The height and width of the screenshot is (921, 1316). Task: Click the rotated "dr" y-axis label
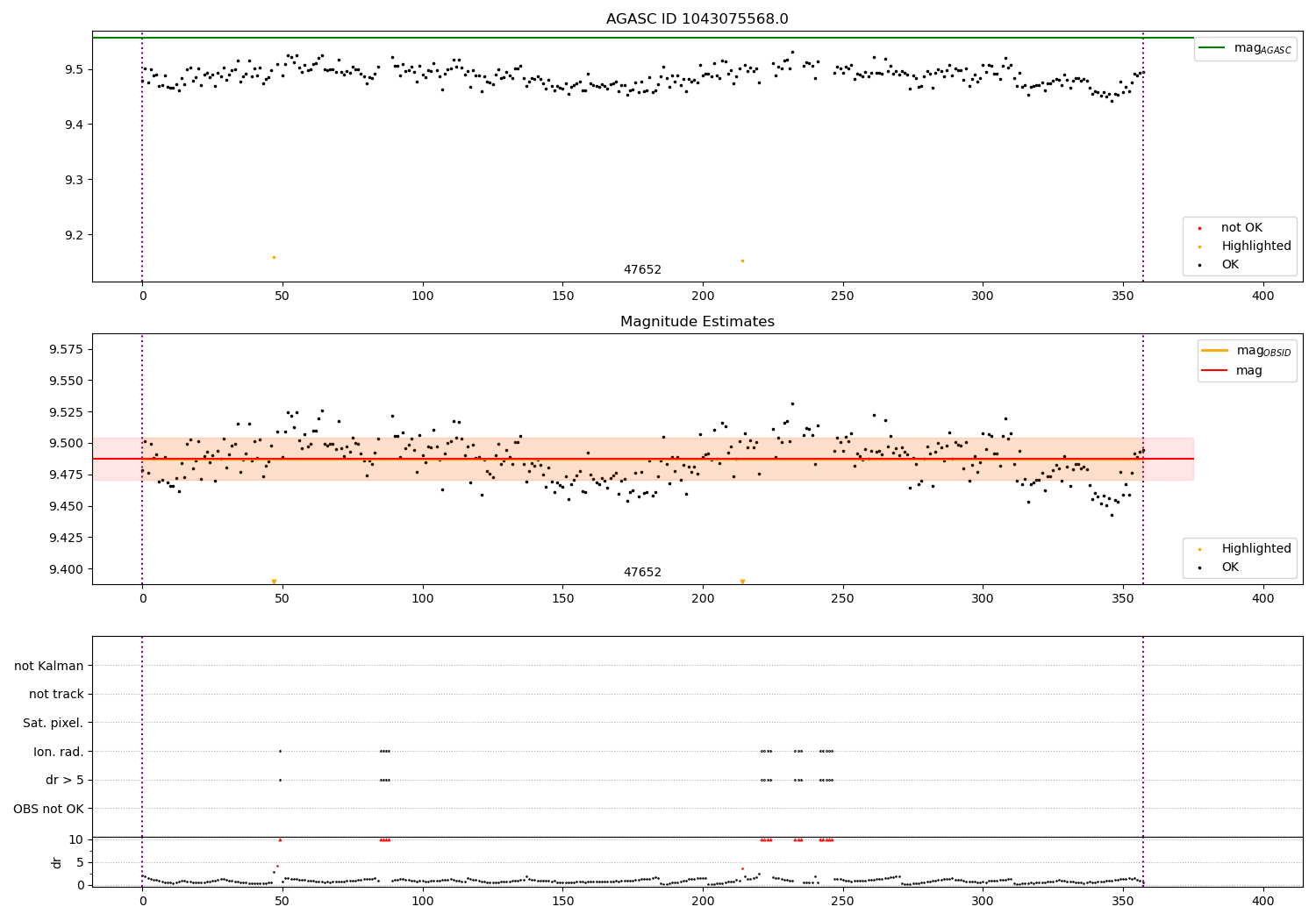tap(57, 862)
